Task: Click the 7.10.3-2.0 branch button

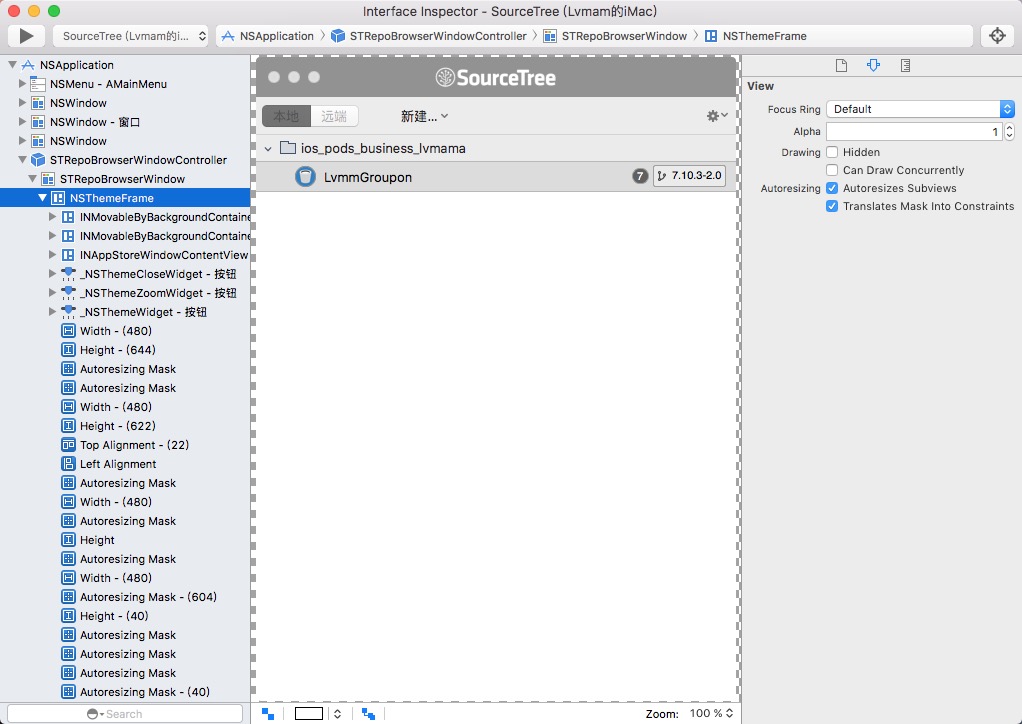Action: [689, 176]
